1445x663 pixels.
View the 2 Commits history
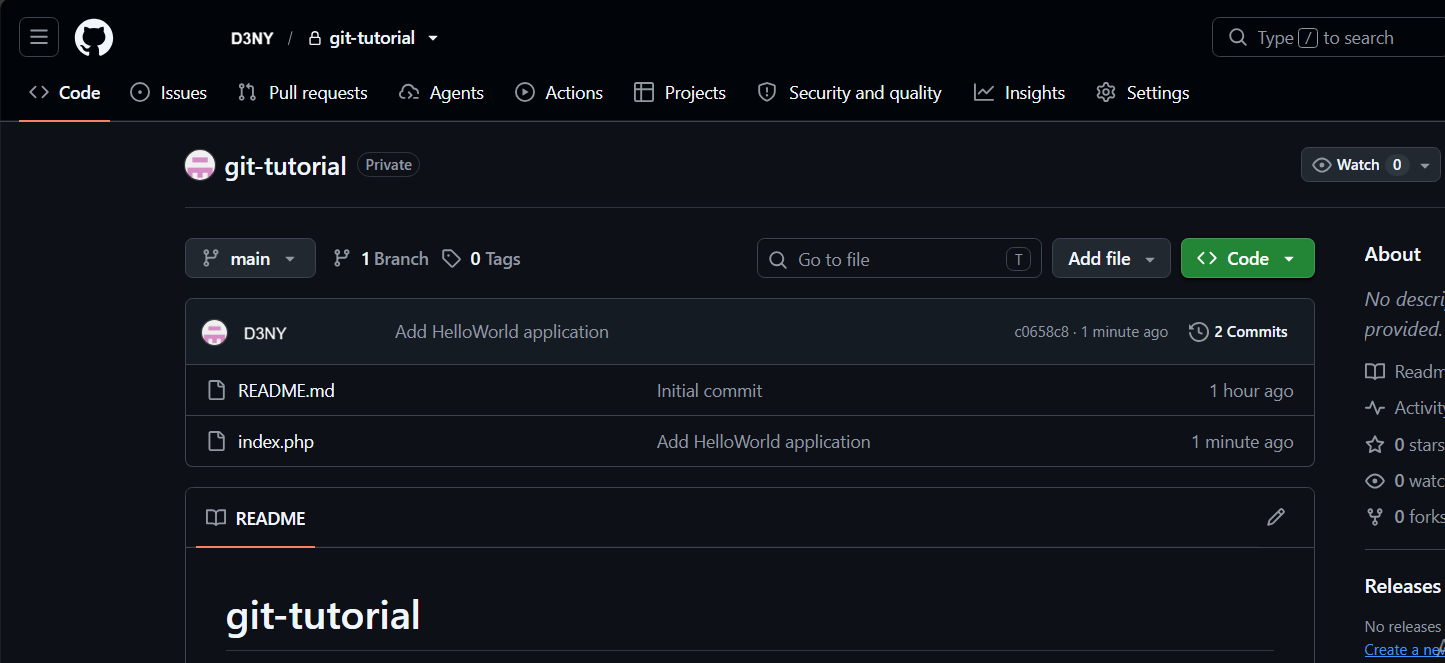[x=1238, y=332]
